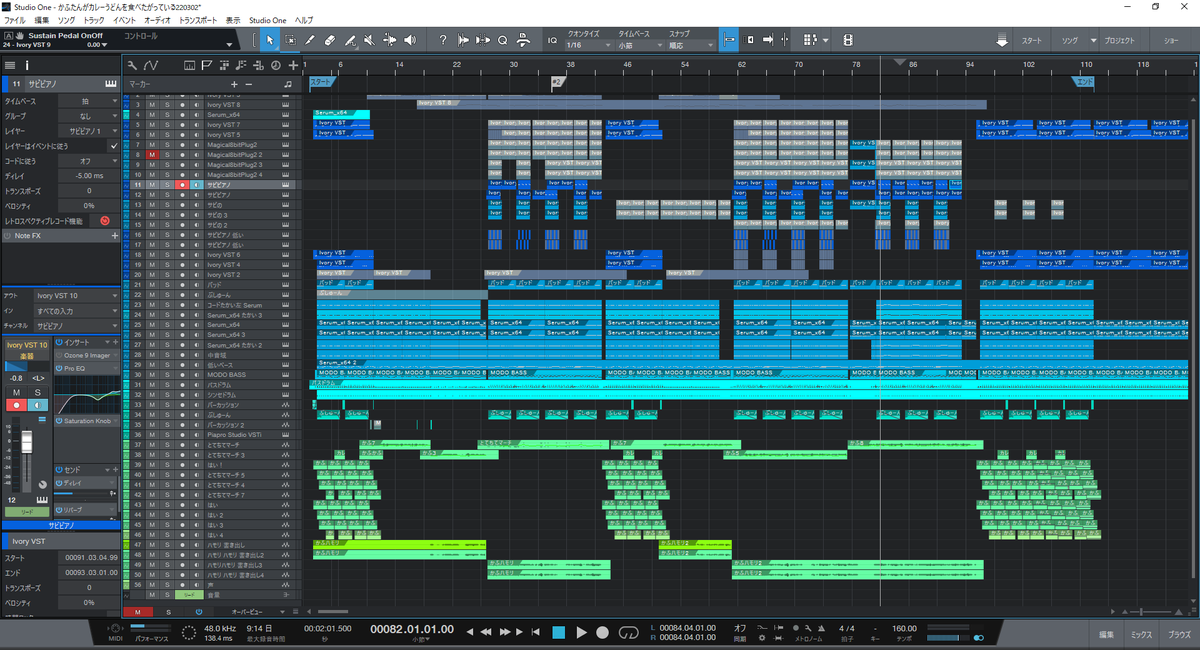Open the ファイル menu
This screenshot has width=1200, height=650.
point(14,20)
